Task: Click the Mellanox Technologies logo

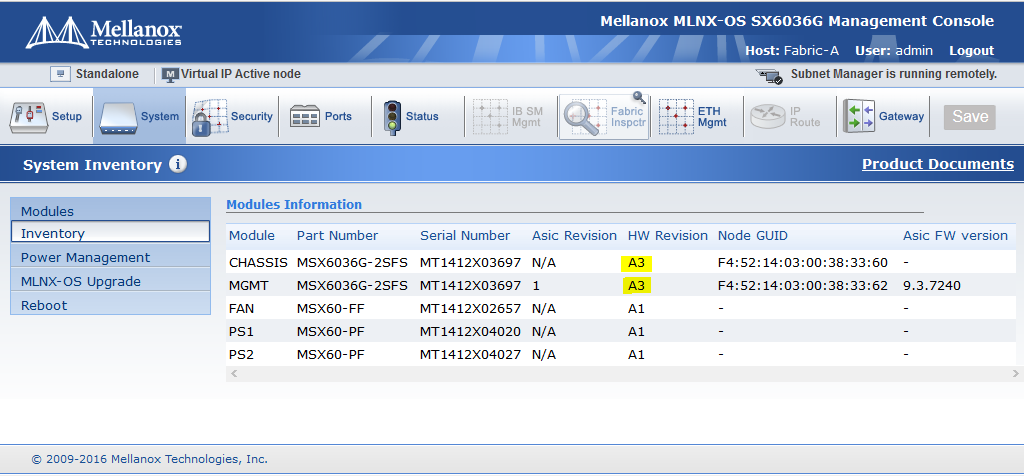Action: click(x=103, y=33)
